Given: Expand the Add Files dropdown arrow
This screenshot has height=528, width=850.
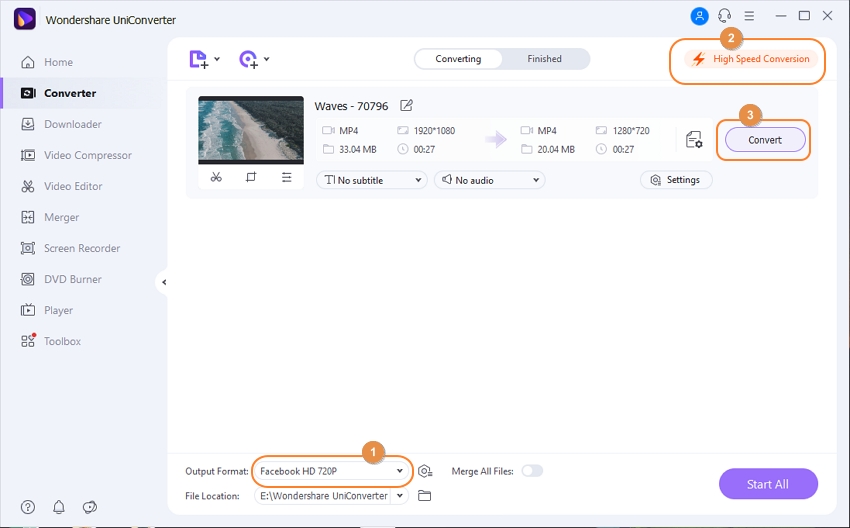Looking at the screenshot, I should (217, 59).
